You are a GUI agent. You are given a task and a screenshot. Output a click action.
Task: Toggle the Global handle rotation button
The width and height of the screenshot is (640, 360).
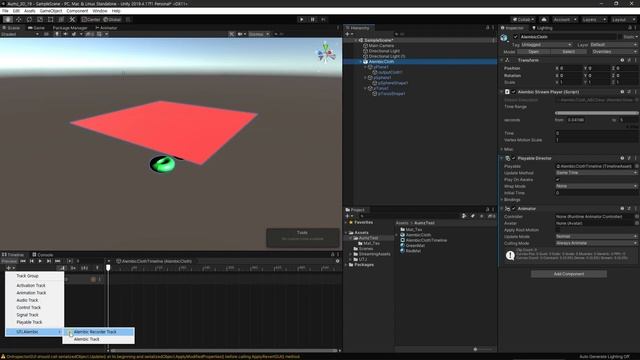(112, 19)
